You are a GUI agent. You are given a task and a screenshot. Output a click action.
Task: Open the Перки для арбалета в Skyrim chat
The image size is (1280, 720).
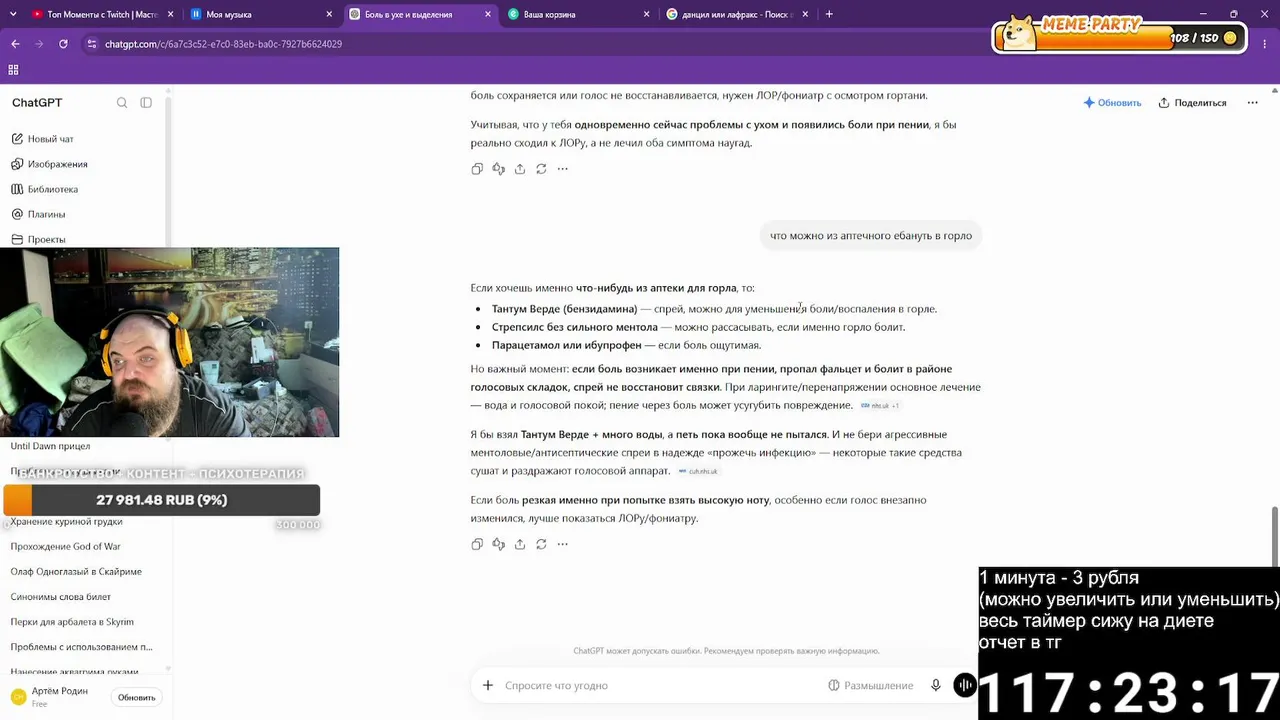click(x=72, y=622)
